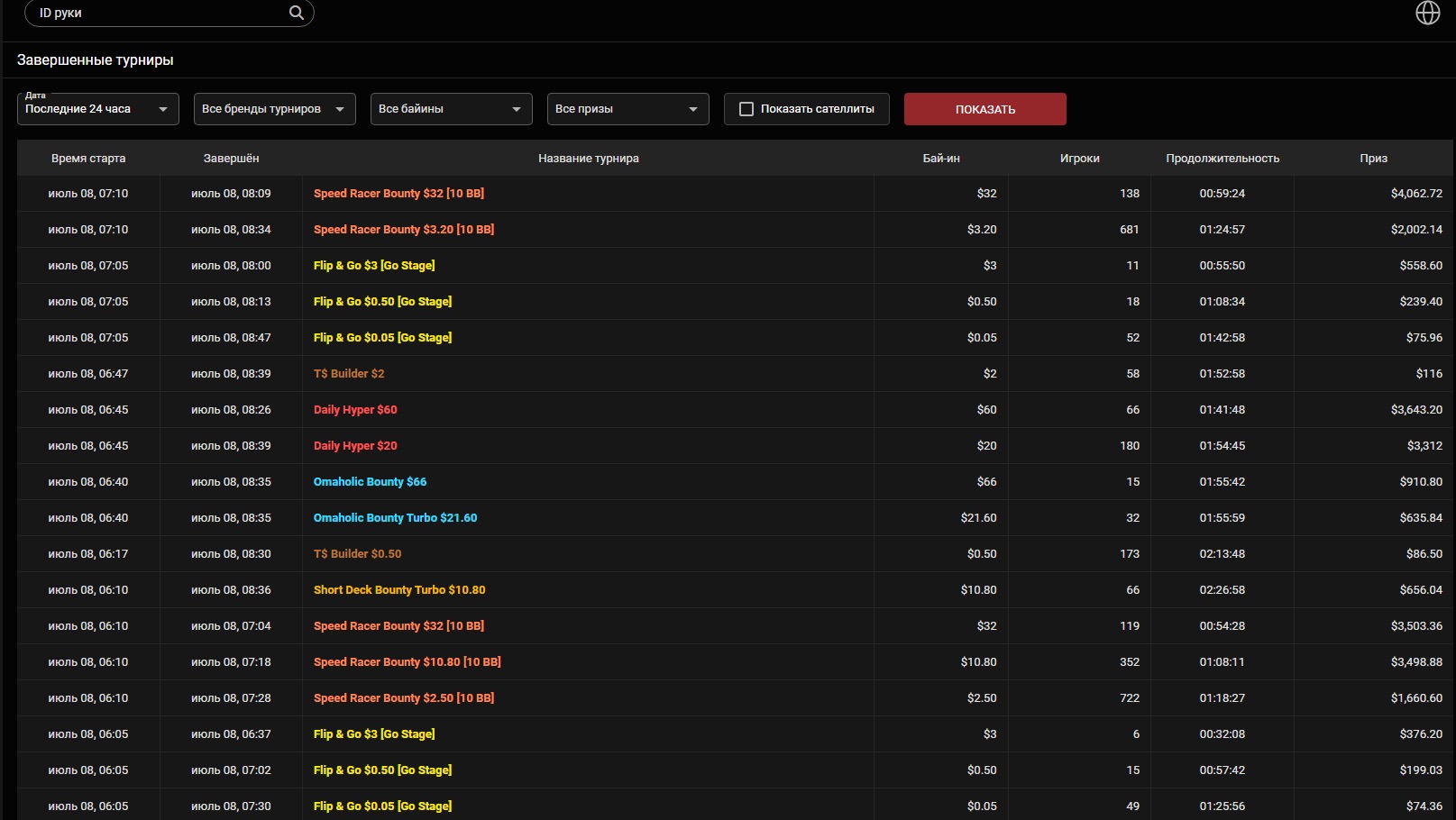Open the Все байины dropdown
This screenshot has width=1456, height=820.
452,109
